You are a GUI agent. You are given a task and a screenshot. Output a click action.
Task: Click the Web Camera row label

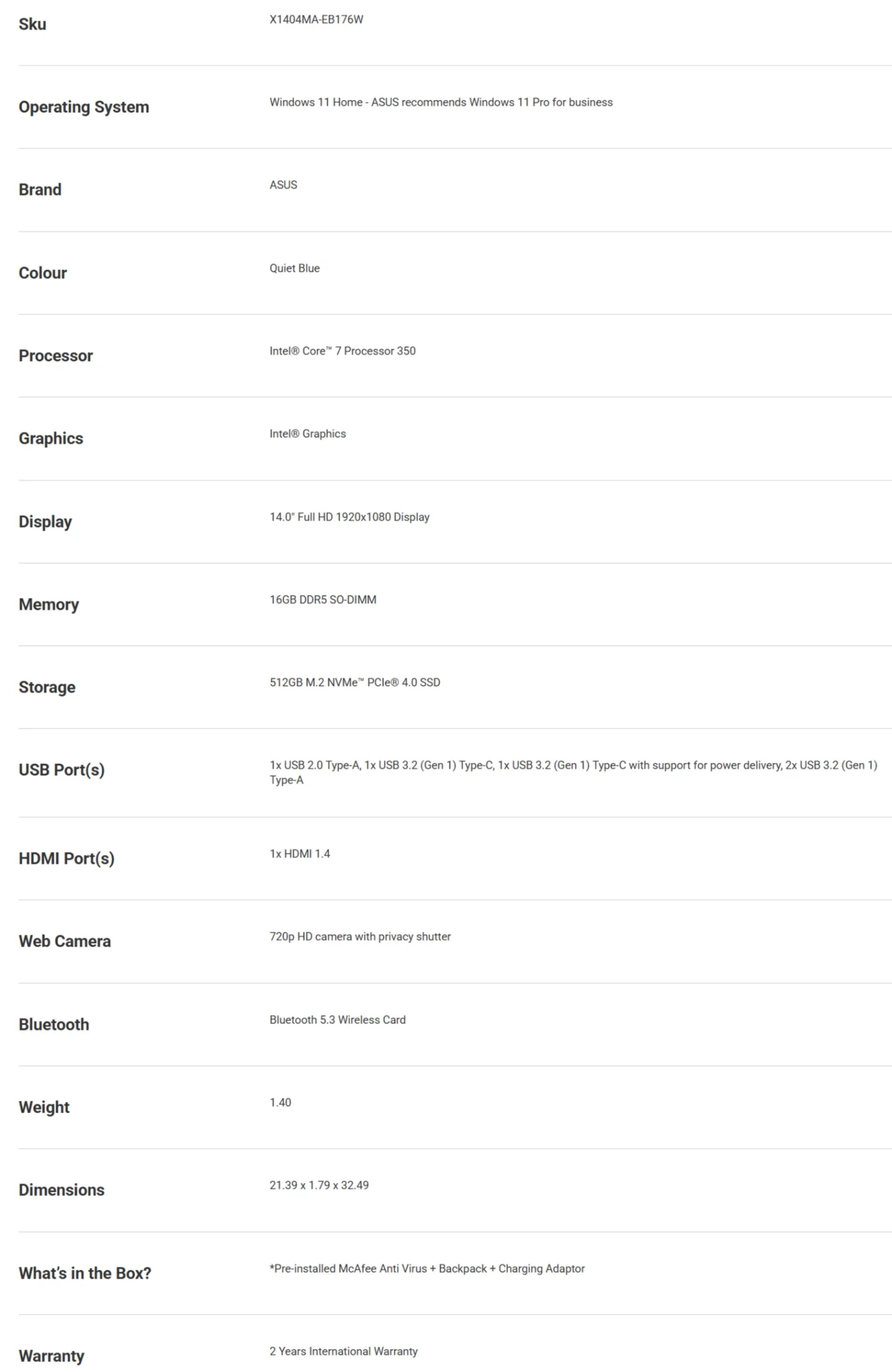(x=64, y=941)
